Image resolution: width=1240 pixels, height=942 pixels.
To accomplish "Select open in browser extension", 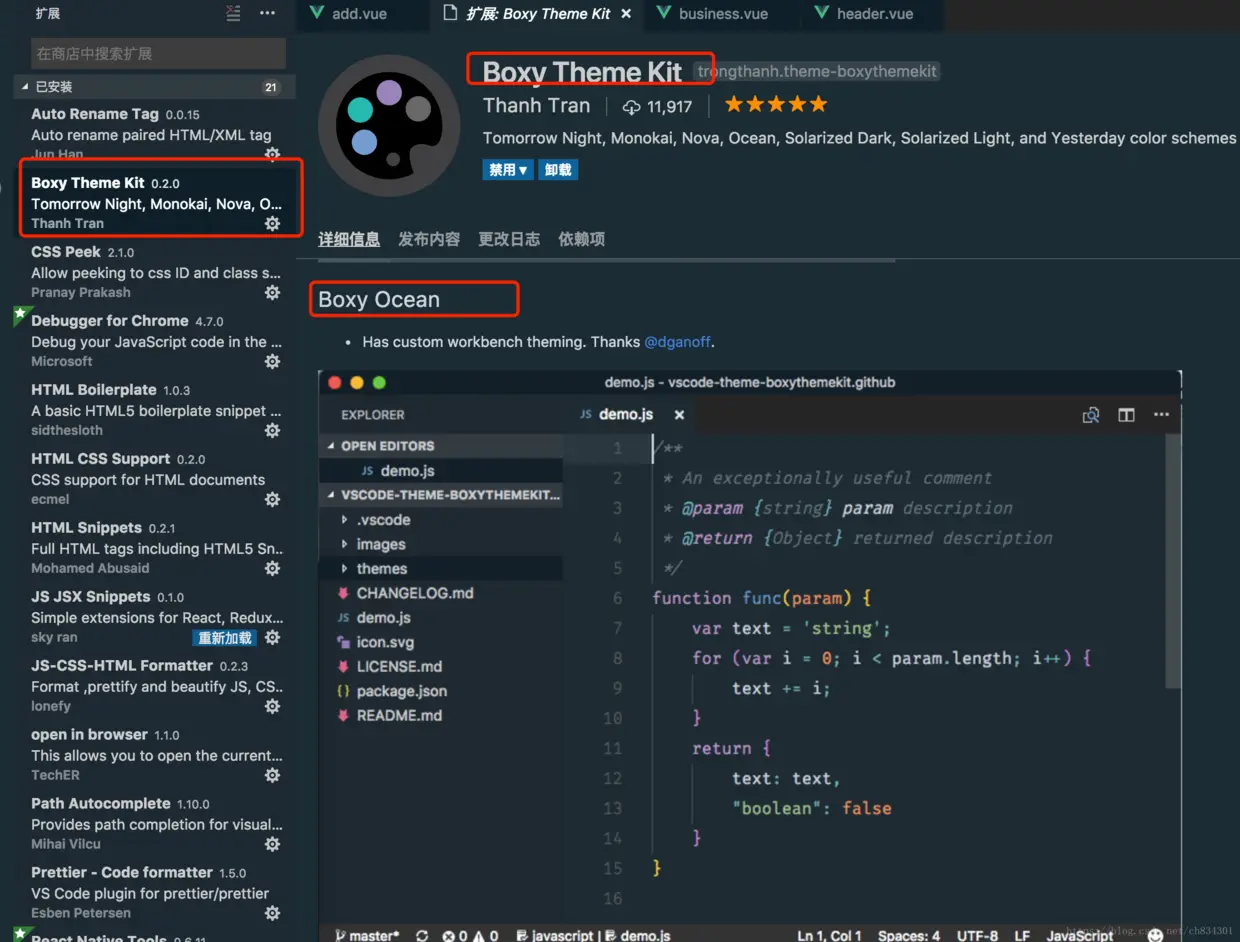I will tap(155, 755).
